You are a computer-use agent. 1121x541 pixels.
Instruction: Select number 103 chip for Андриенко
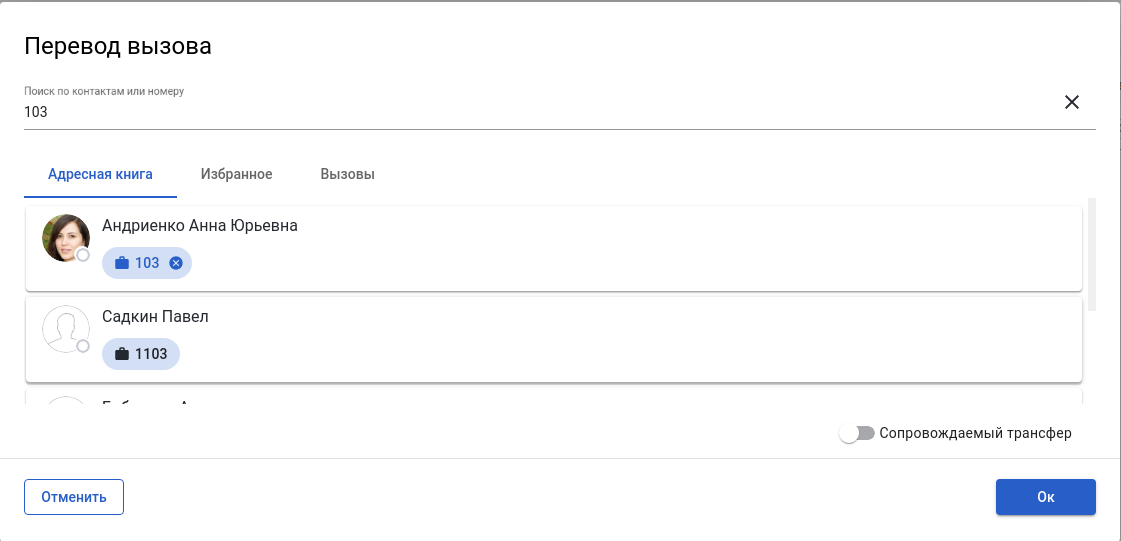coord(147,263)
